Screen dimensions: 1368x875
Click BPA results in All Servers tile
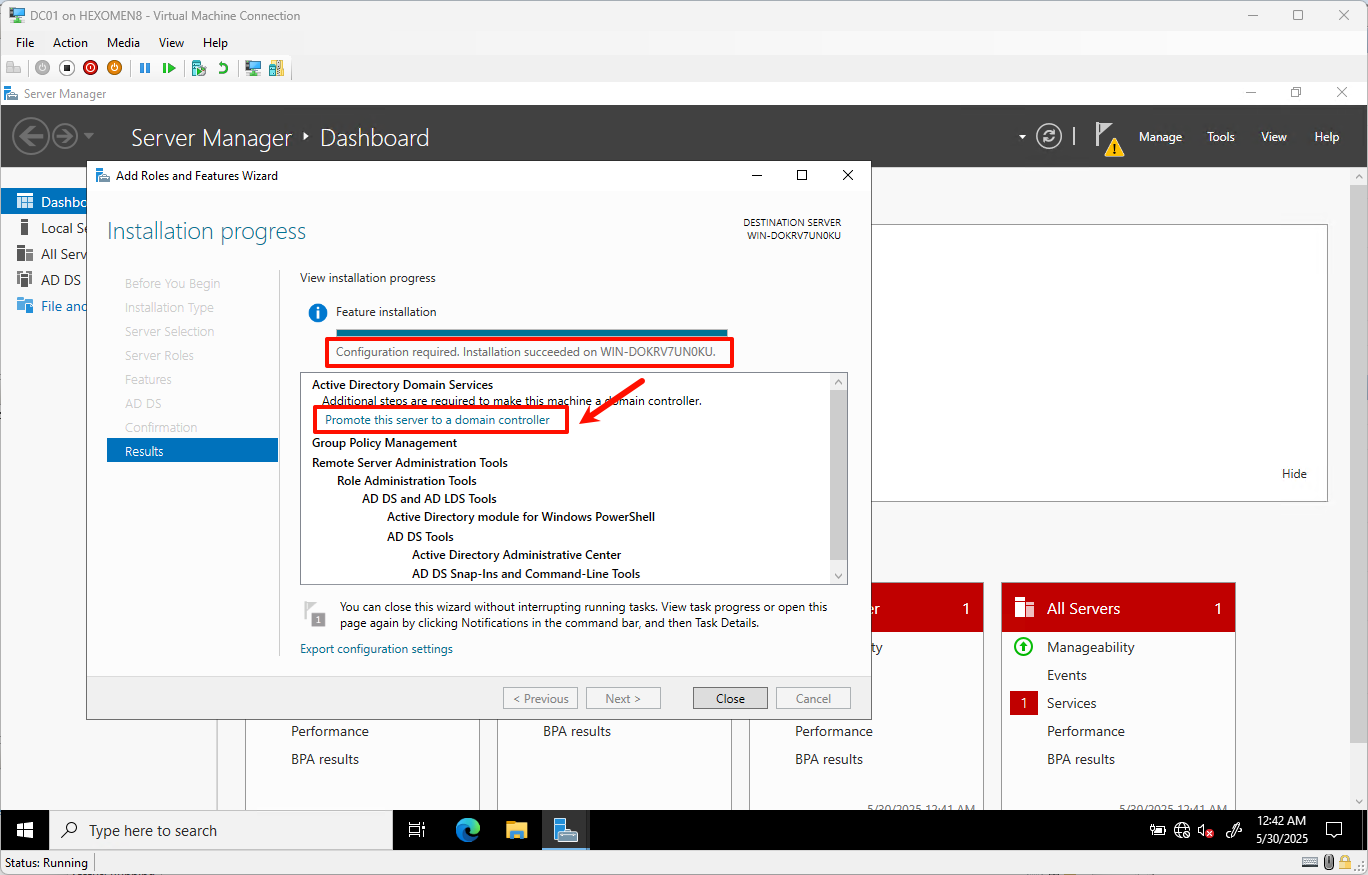coord(1081,759)
